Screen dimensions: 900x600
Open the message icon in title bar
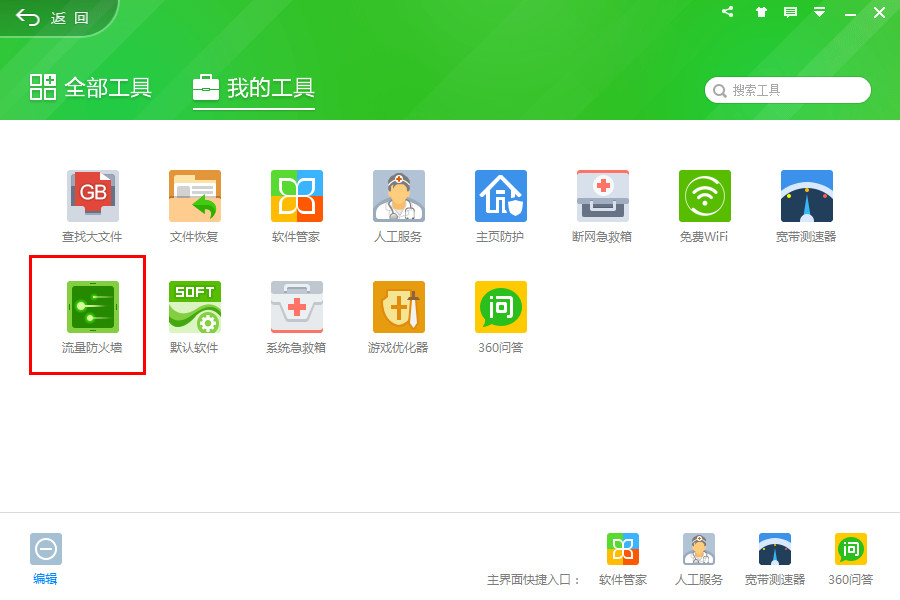[x=791, y=12]
